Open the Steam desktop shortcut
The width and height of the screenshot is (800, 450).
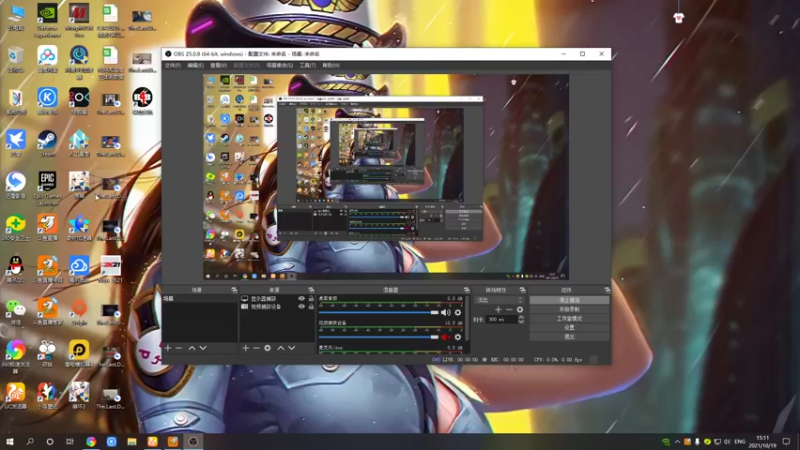click(x=47, y=143)
